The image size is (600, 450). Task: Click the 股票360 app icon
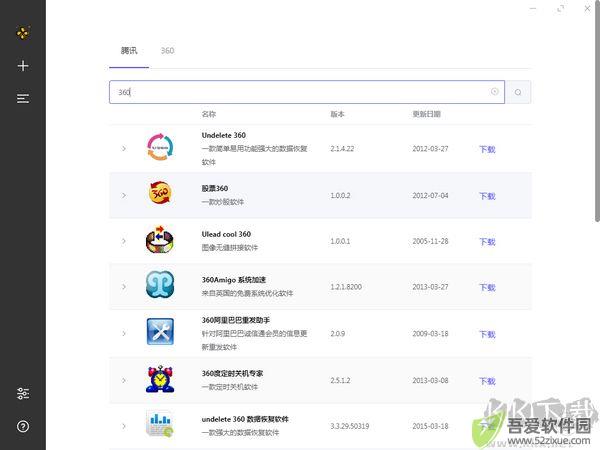[160, 192]
